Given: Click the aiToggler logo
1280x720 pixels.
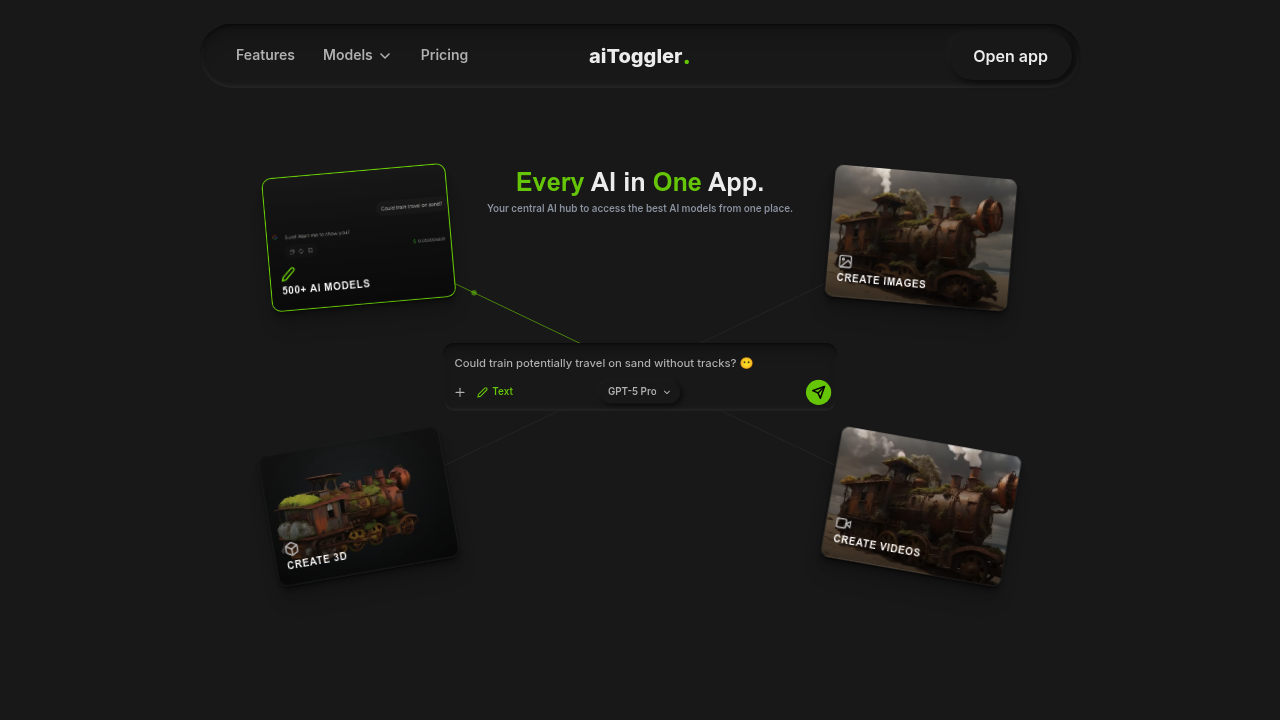Looking at the screenshot, I should [639, 56].
